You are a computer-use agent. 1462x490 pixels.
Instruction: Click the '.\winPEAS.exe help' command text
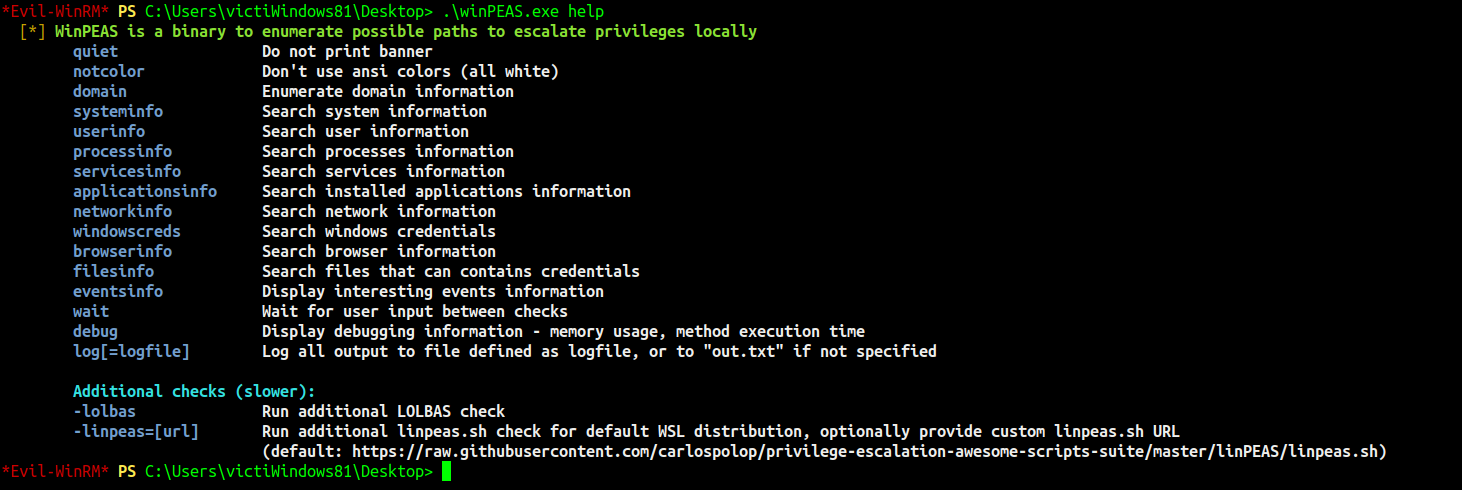tap(523, 11)
